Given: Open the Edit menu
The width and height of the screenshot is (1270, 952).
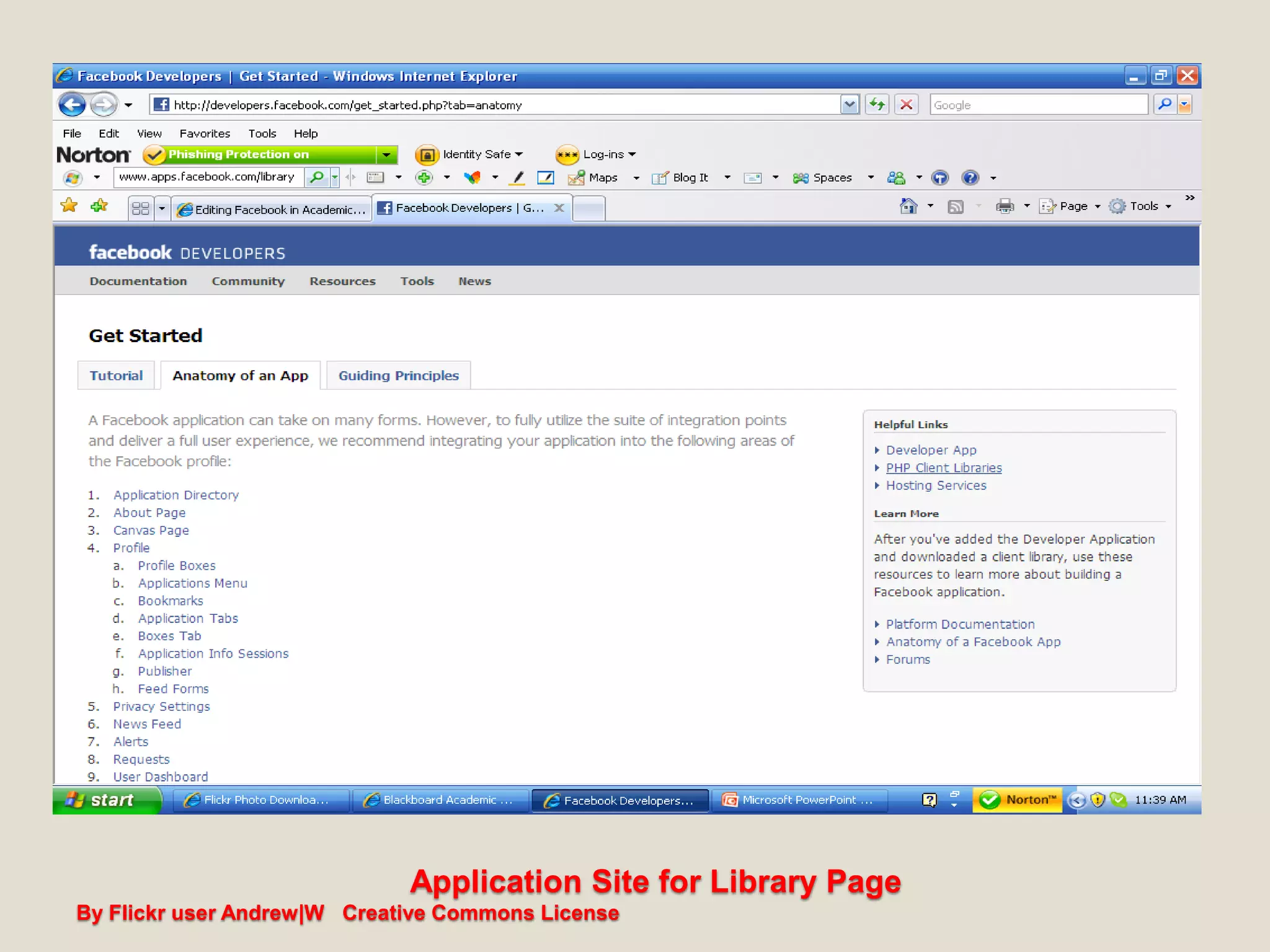Looking at the screenshot, I should pos(109,133).
